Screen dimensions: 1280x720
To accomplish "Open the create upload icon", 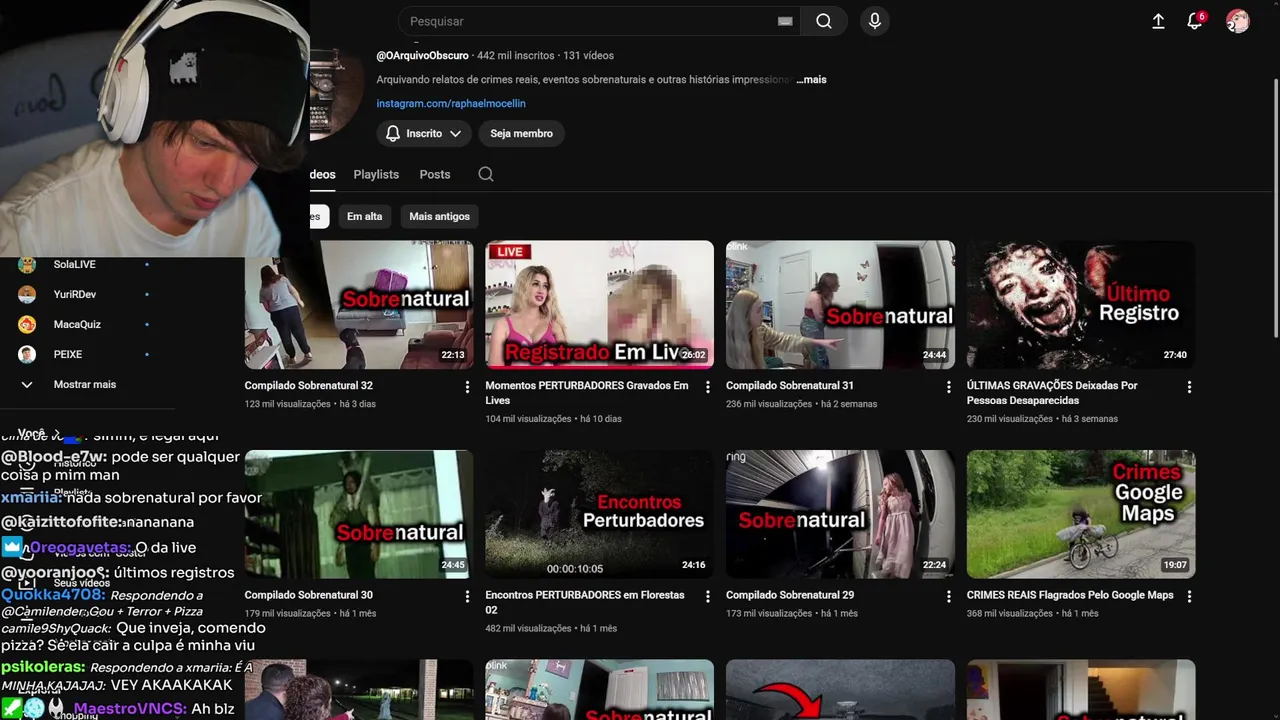I will coord(1158,21).
